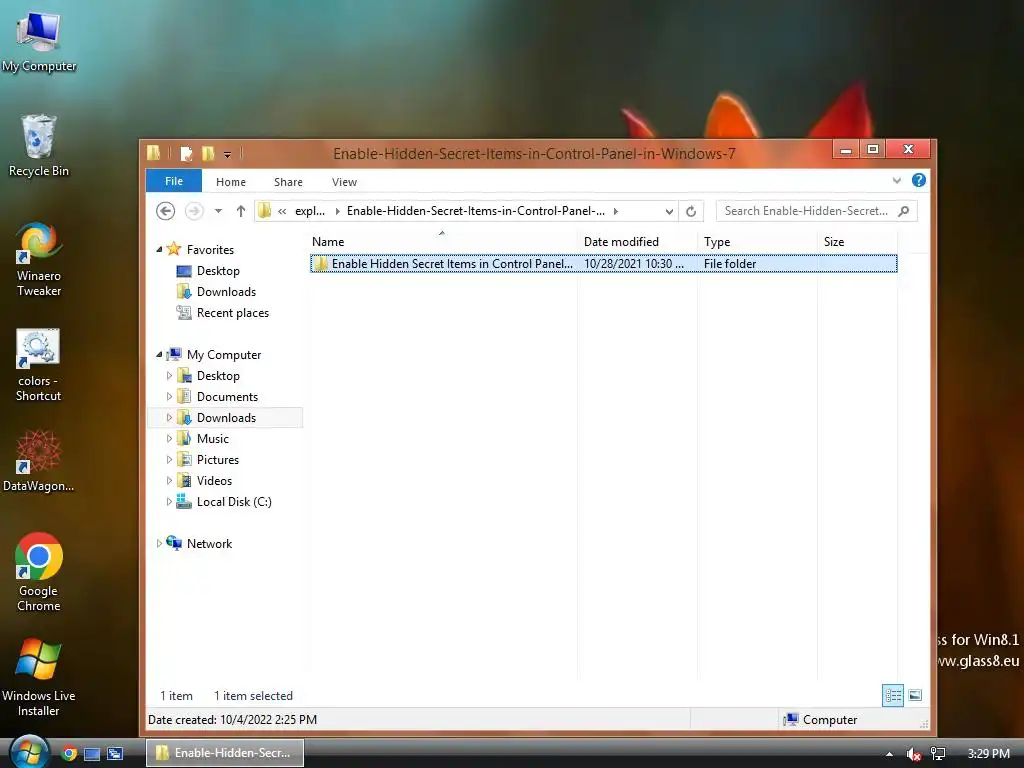1024x768 pixels.
Task: Select Videos in navigation pane
Action: 214,480
